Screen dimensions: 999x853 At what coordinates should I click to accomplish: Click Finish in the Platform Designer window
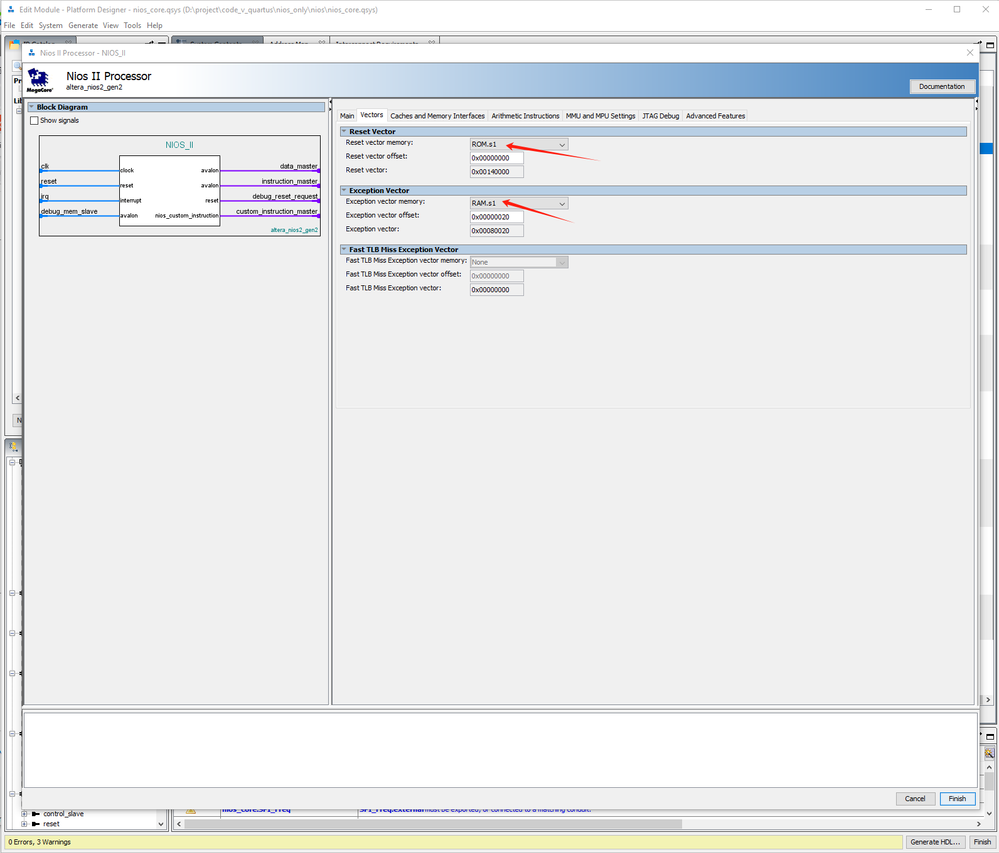coord(982,842)
